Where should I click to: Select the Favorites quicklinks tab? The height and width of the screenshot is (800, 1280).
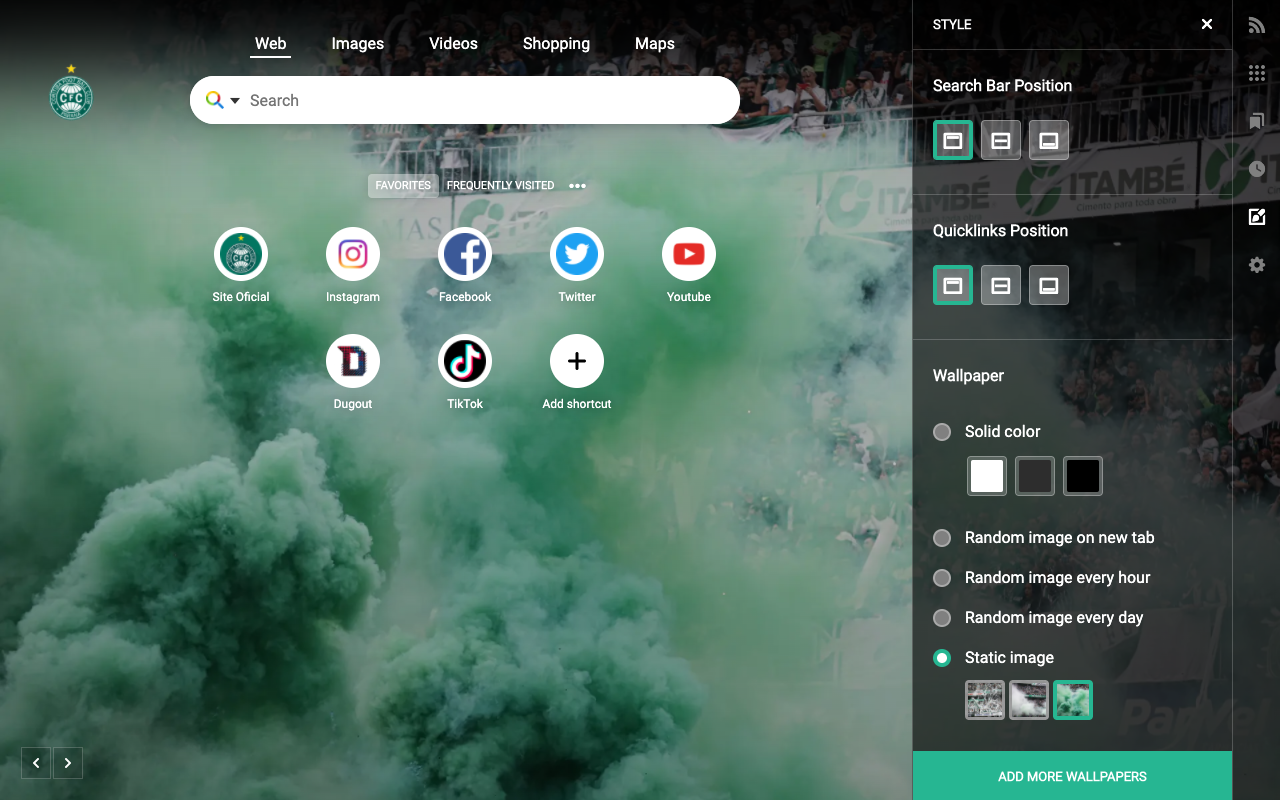[x=403, y=186]
